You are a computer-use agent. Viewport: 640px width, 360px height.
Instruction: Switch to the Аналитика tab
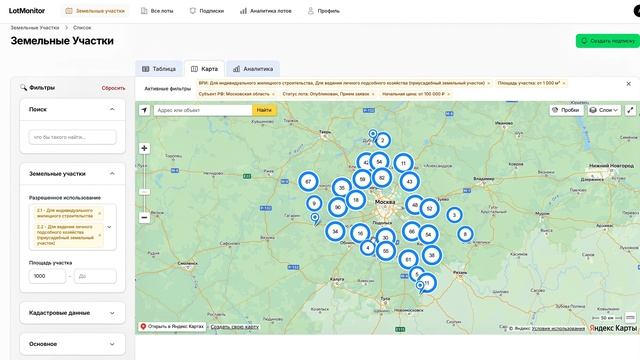click(253, 69)
